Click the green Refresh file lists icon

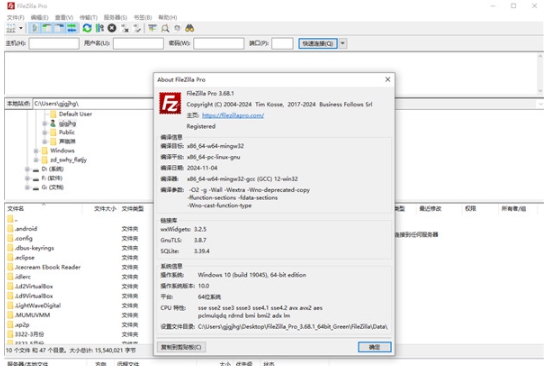pyautogui.click(x=87, y=28)
